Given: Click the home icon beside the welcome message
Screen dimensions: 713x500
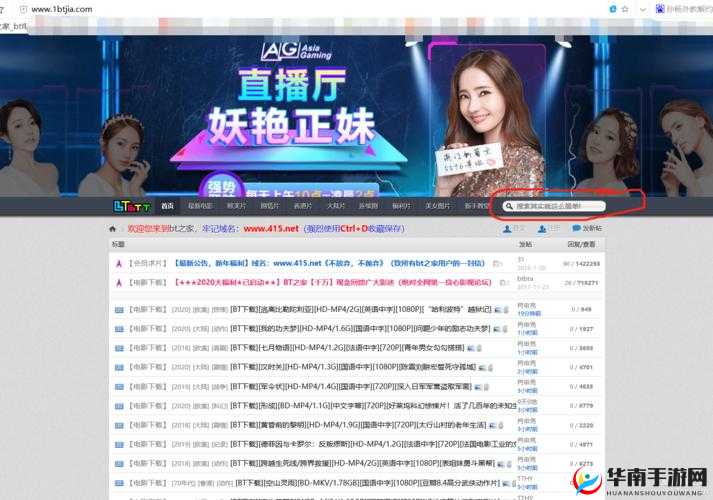Looking at the screenshot, I should tap(113, 229).
